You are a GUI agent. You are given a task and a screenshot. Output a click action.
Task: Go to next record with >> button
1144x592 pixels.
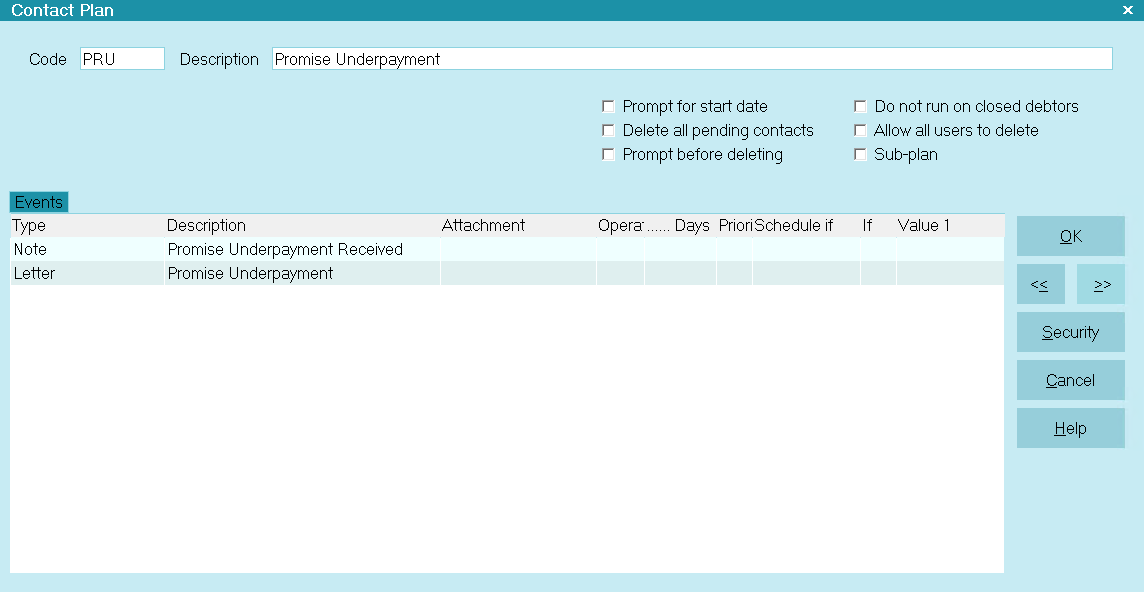click(x=1100, y=284)
